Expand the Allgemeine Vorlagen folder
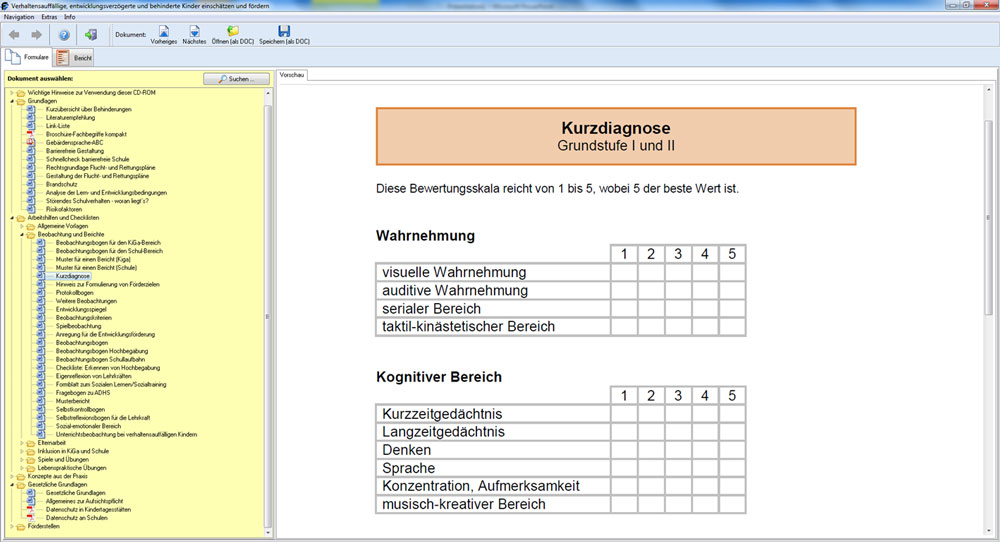Image resolution: width=1000 pixels, height=542 pixels. pos(22,226)
